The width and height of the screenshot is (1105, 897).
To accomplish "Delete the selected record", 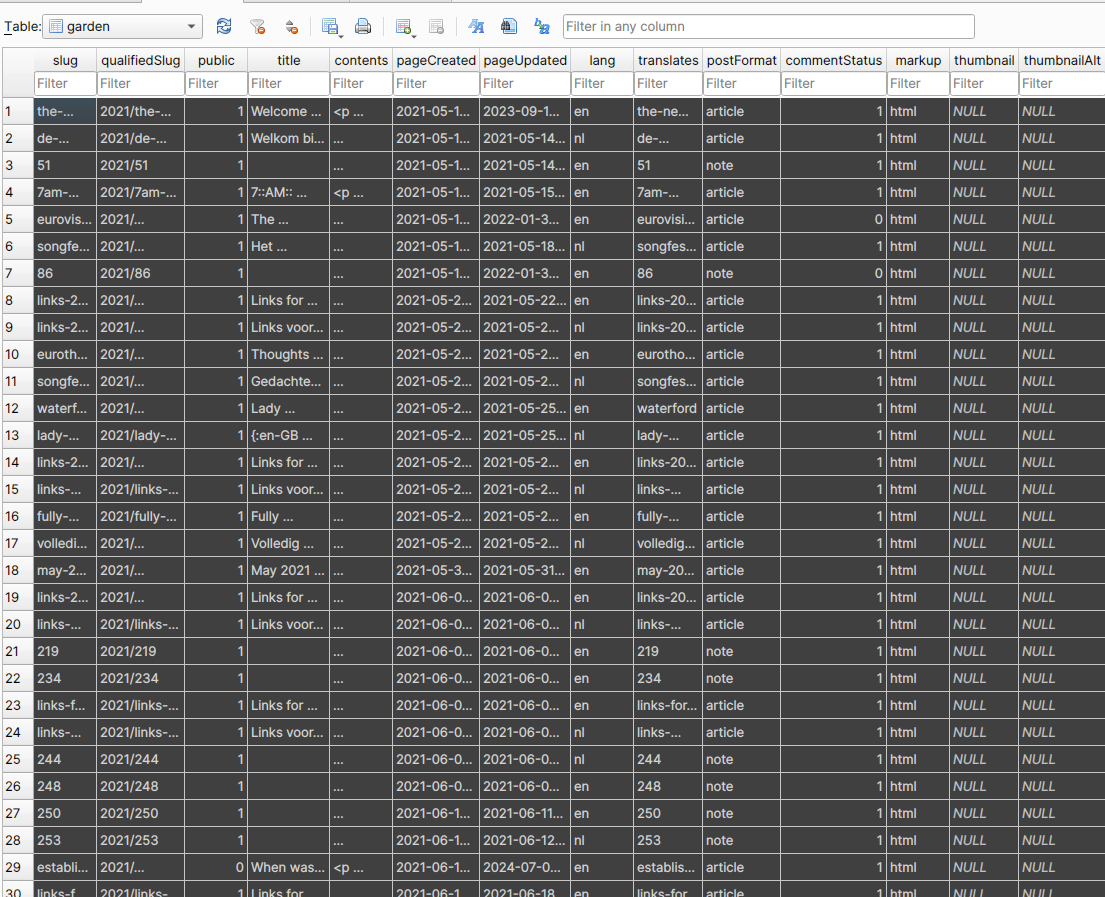I will [436, 26].
